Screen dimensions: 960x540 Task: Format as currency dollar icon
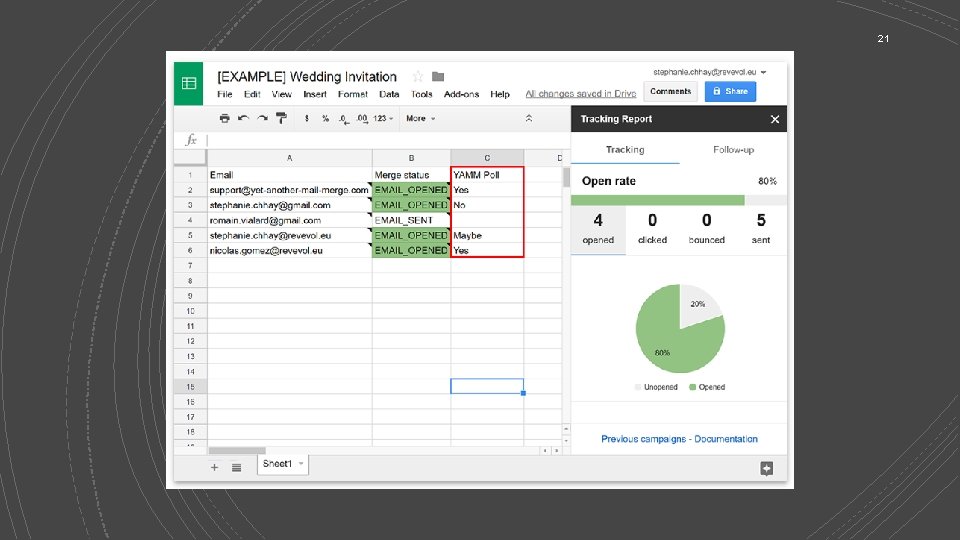coord(307,118)
